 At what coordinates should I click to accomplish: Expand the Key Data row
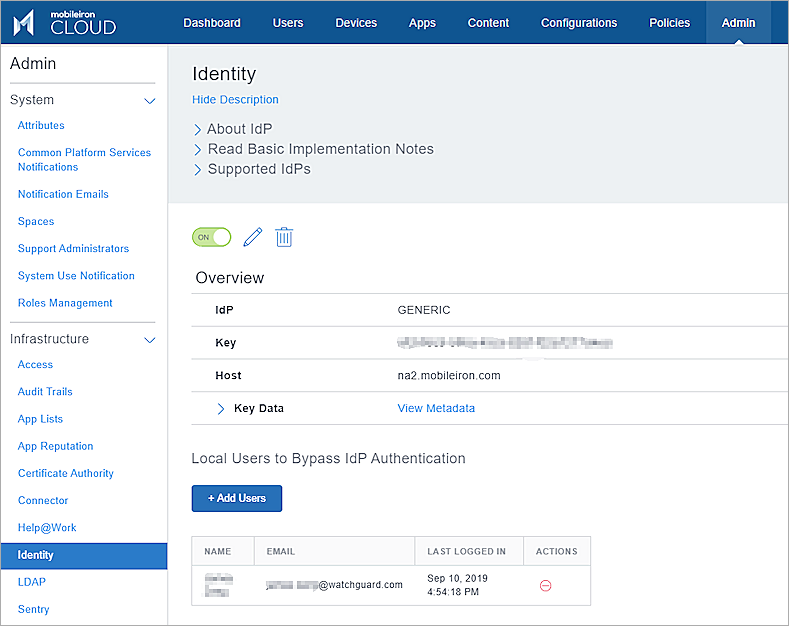(221, 408)
